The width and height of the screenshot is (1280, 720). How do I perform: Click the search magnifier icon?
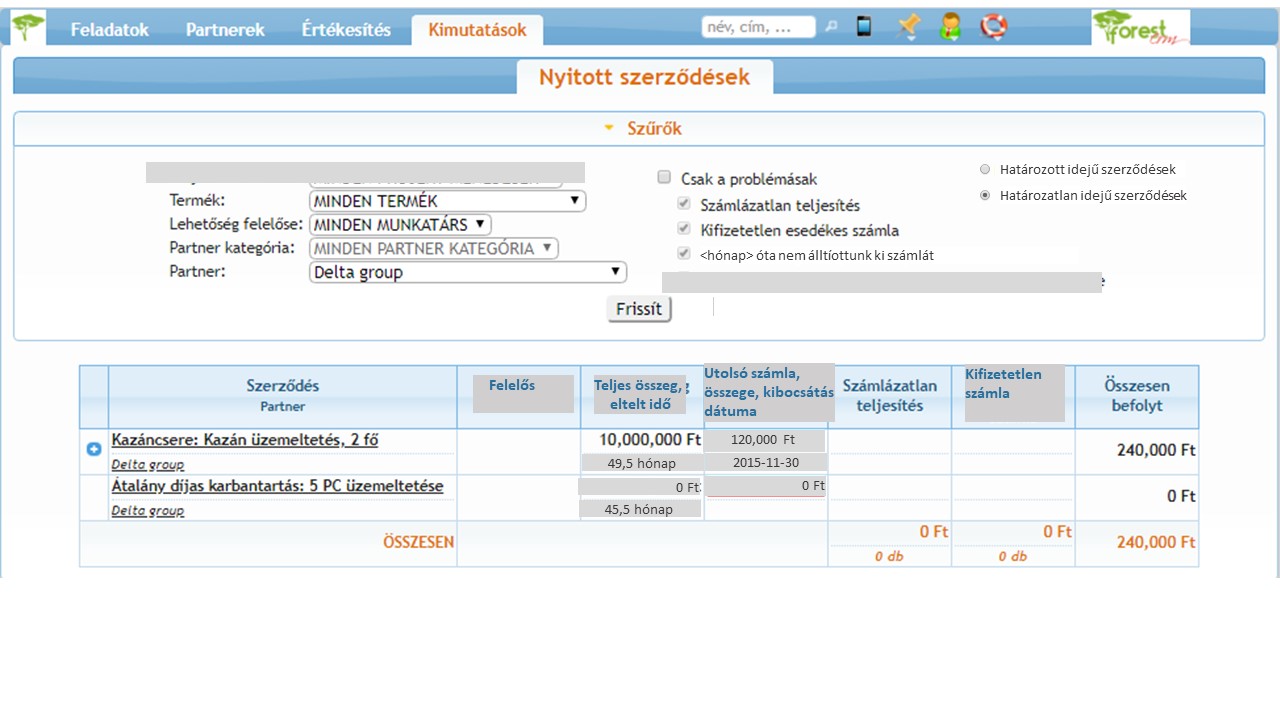[830, 27]
